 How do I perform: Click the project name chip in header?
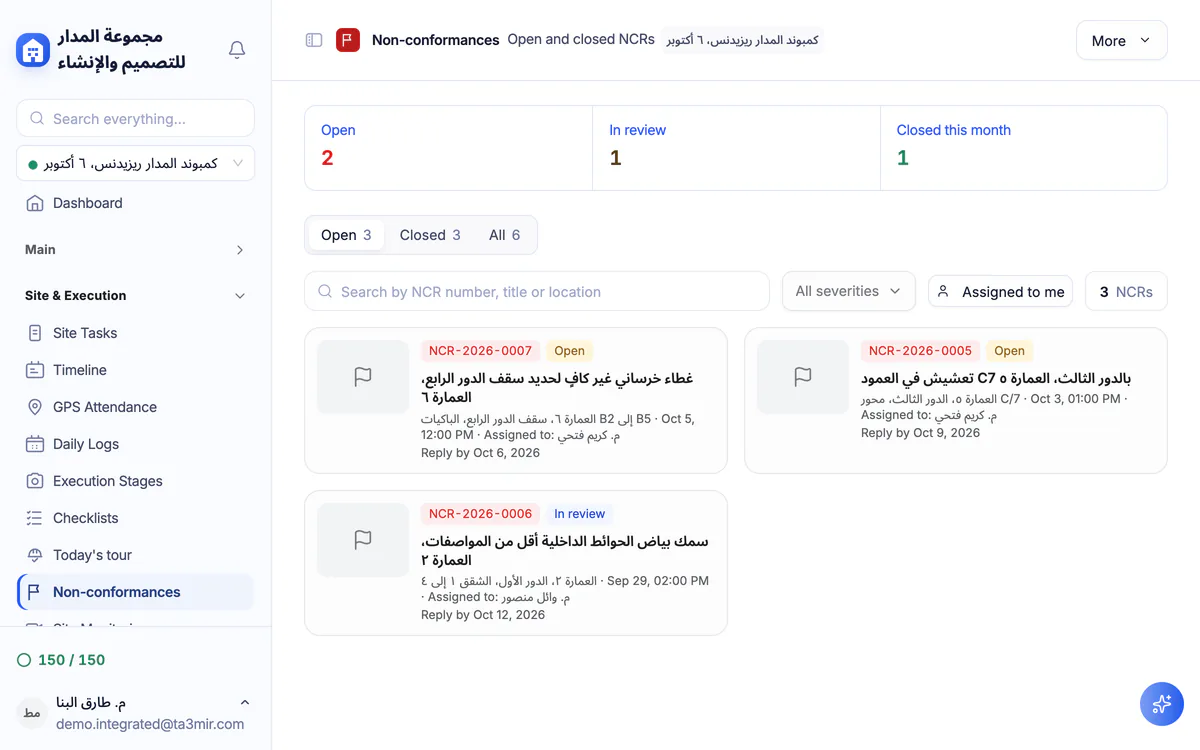[x=743, y=40]
